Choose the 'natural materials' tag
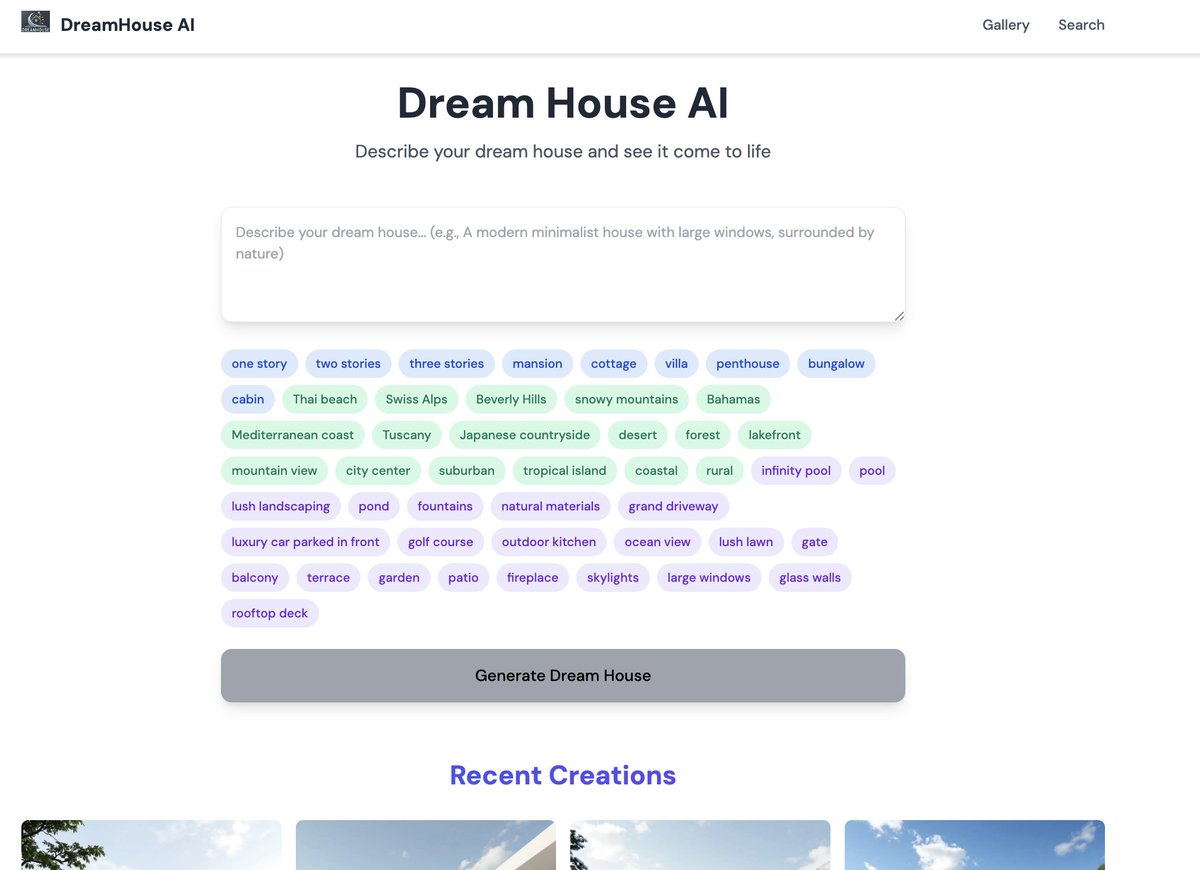 [551, 506]
